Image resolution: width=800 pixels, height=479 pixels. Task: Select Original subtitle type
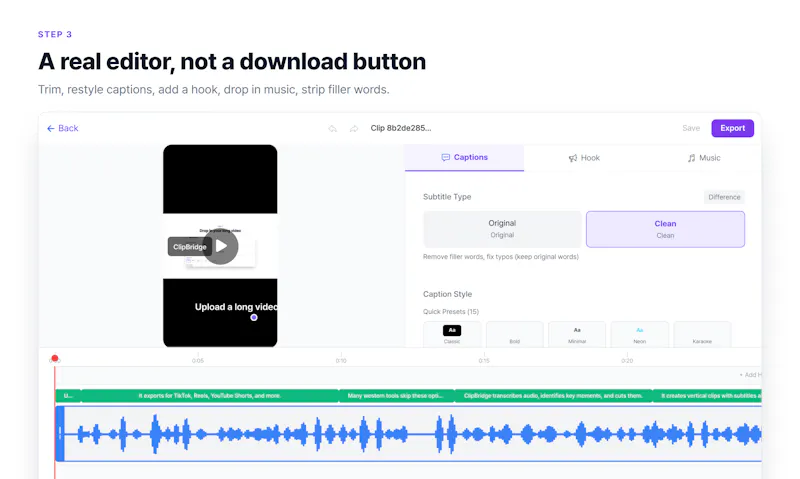(502, 229)
